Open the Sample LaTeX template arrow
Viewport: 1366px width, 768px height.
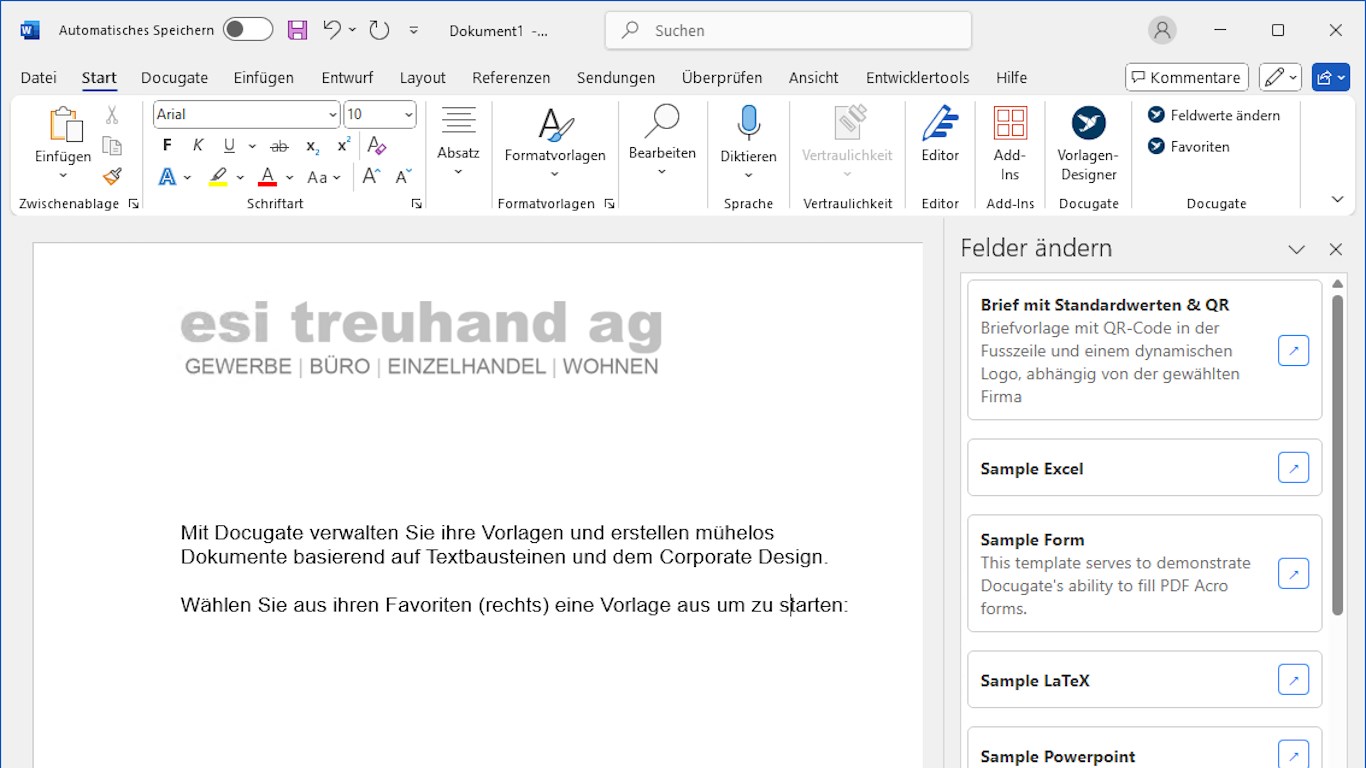tap(1293, 680)
